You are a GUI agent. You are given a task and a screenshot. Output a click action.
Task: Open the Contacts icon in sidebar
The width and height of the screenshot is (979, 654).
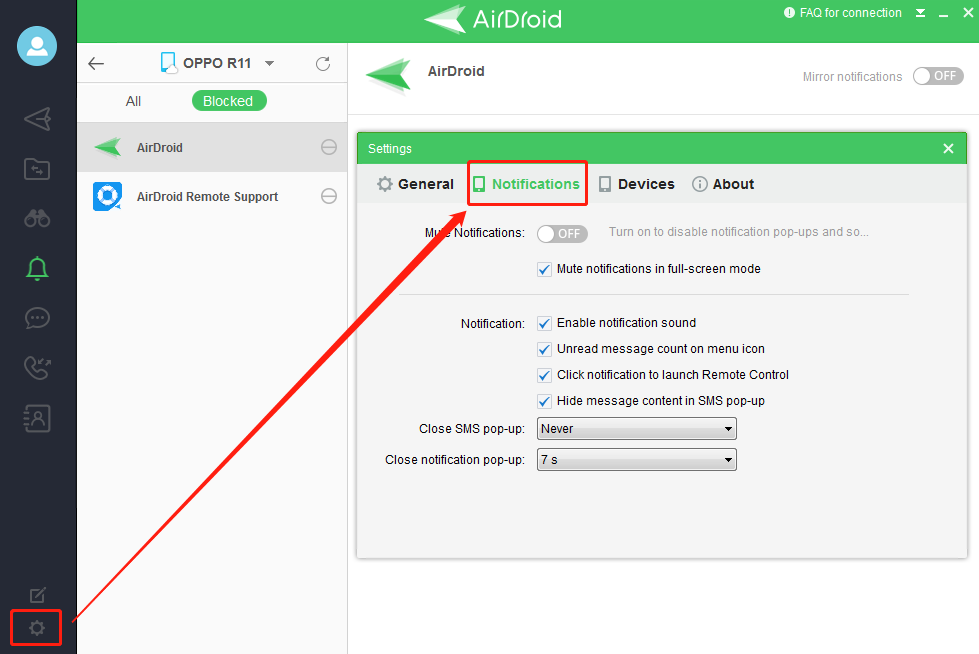[x=37, y=419]
